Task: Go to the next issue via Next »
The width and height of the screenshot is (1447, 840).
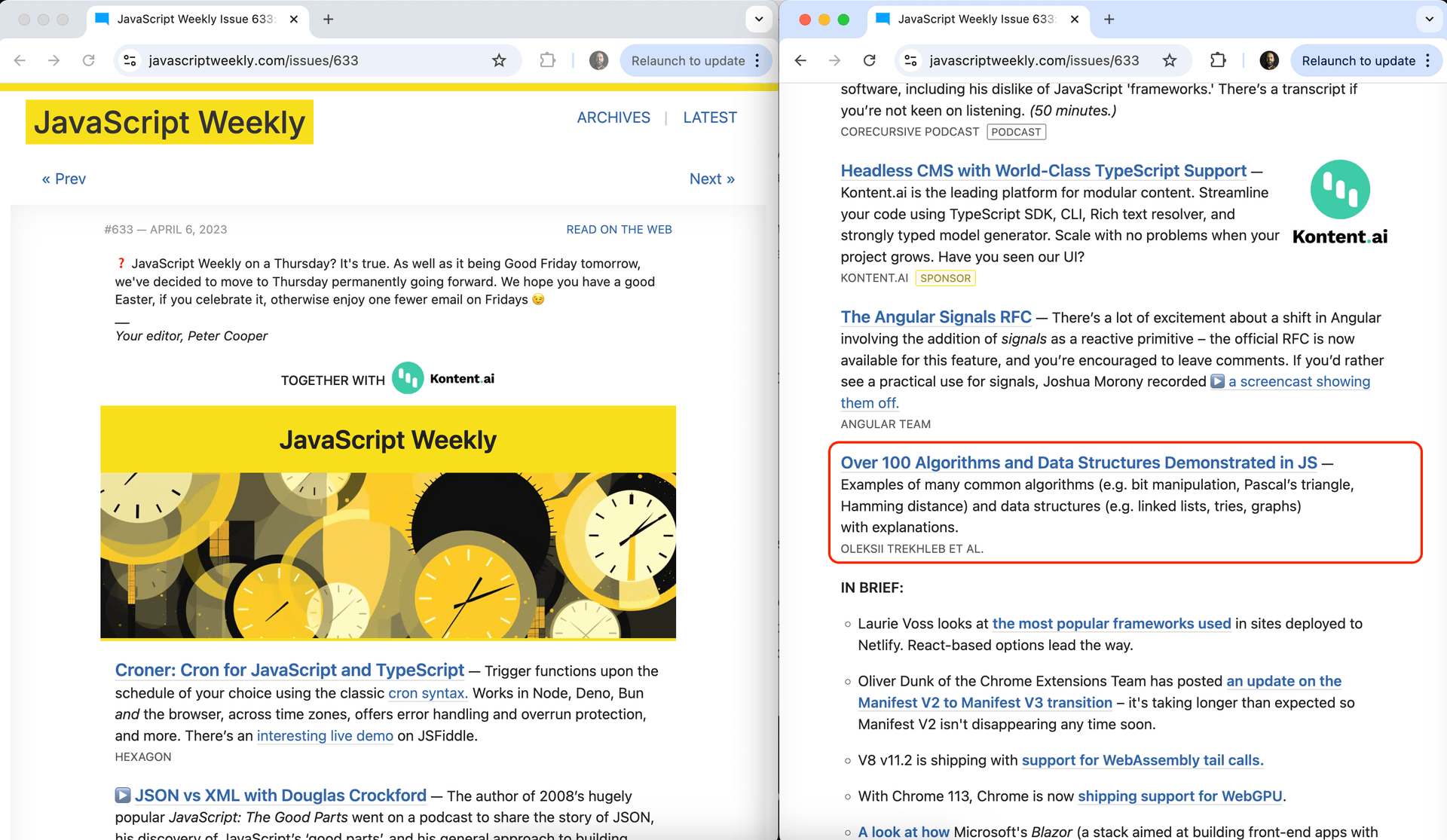Action: [x=712, y=179]
